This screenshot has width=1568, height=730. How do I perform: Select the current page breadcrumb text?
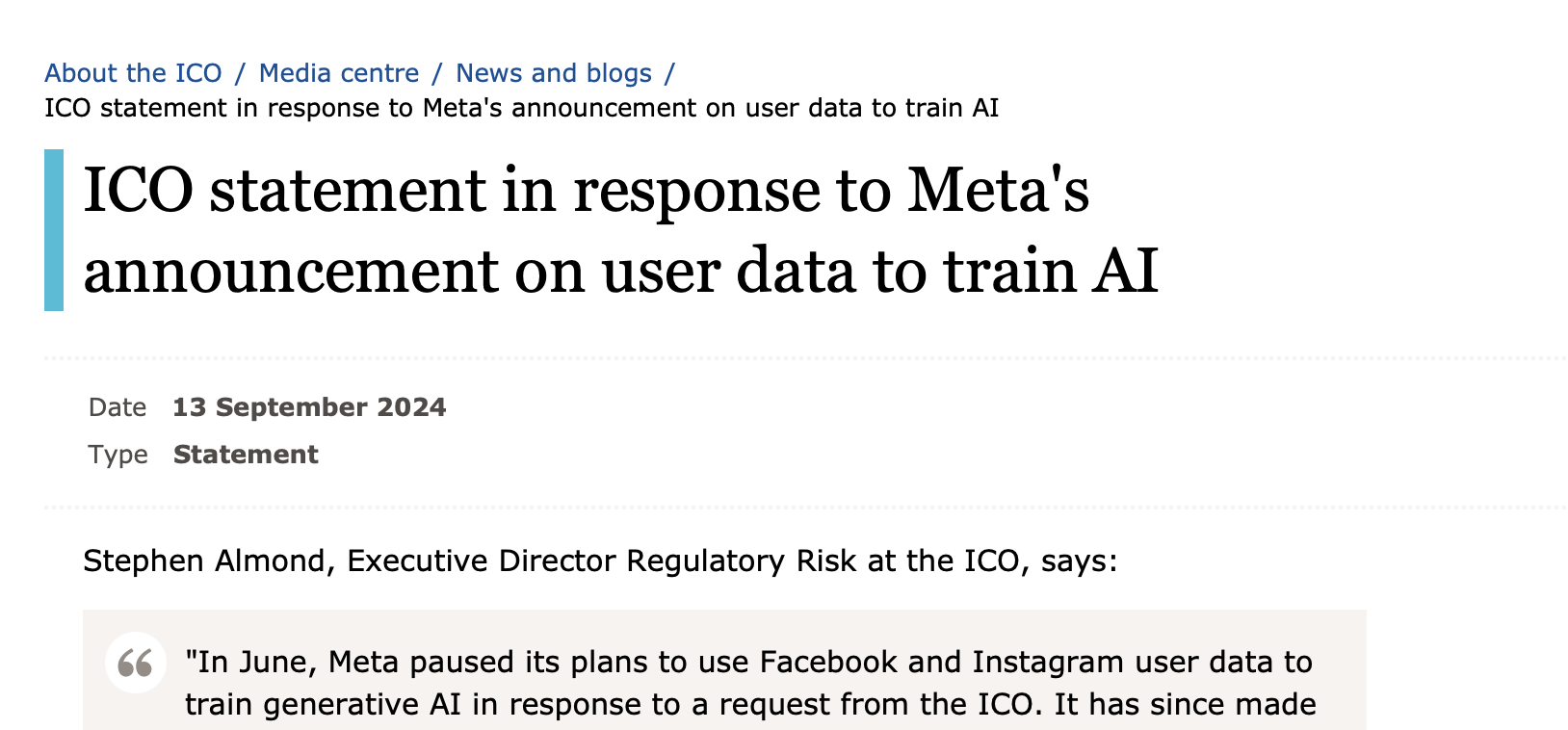point(522,108)
